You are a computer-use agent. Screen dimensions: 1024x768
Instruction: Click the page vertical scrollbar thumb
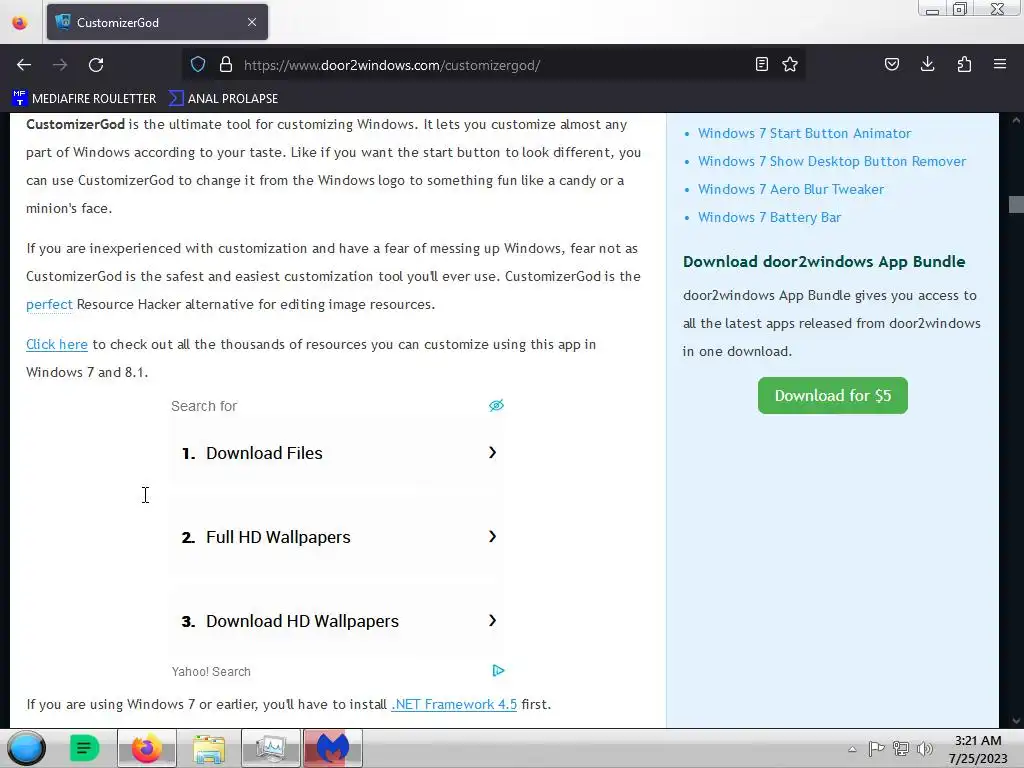click(1016, 204)
